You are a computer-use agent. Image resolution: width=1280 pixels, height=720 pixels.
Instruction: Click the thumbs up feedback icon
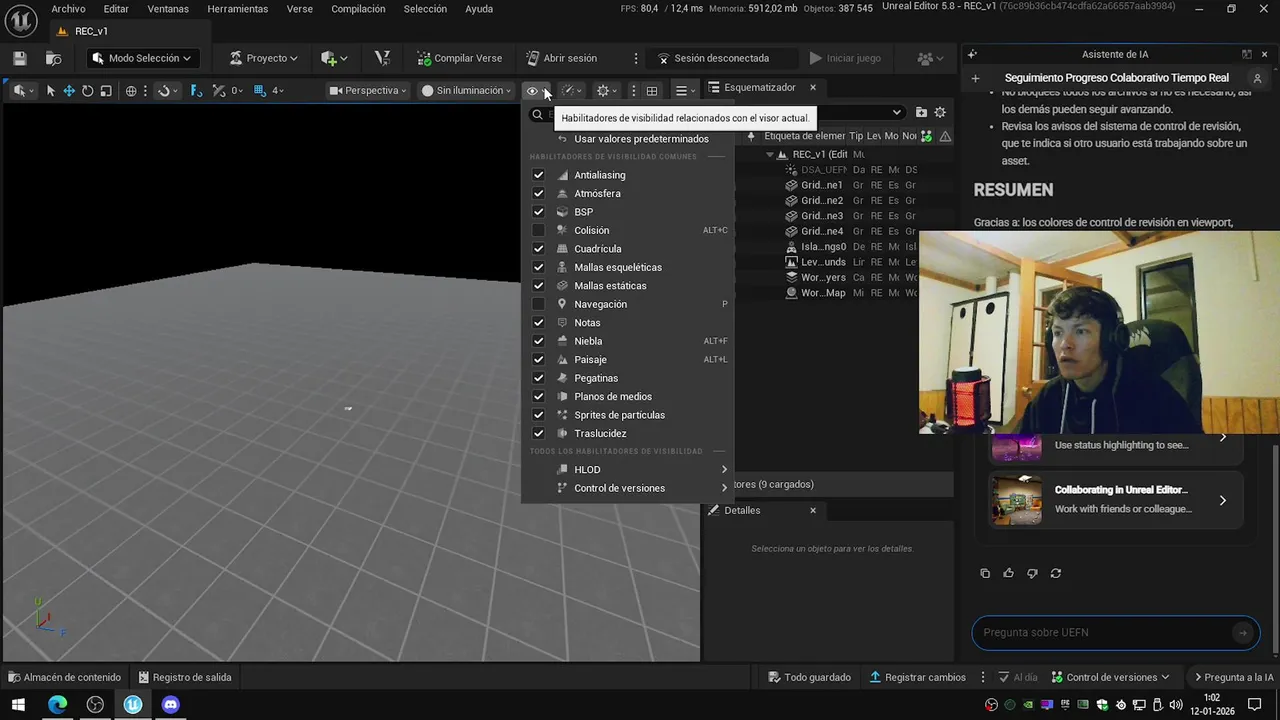[1008, 573]
